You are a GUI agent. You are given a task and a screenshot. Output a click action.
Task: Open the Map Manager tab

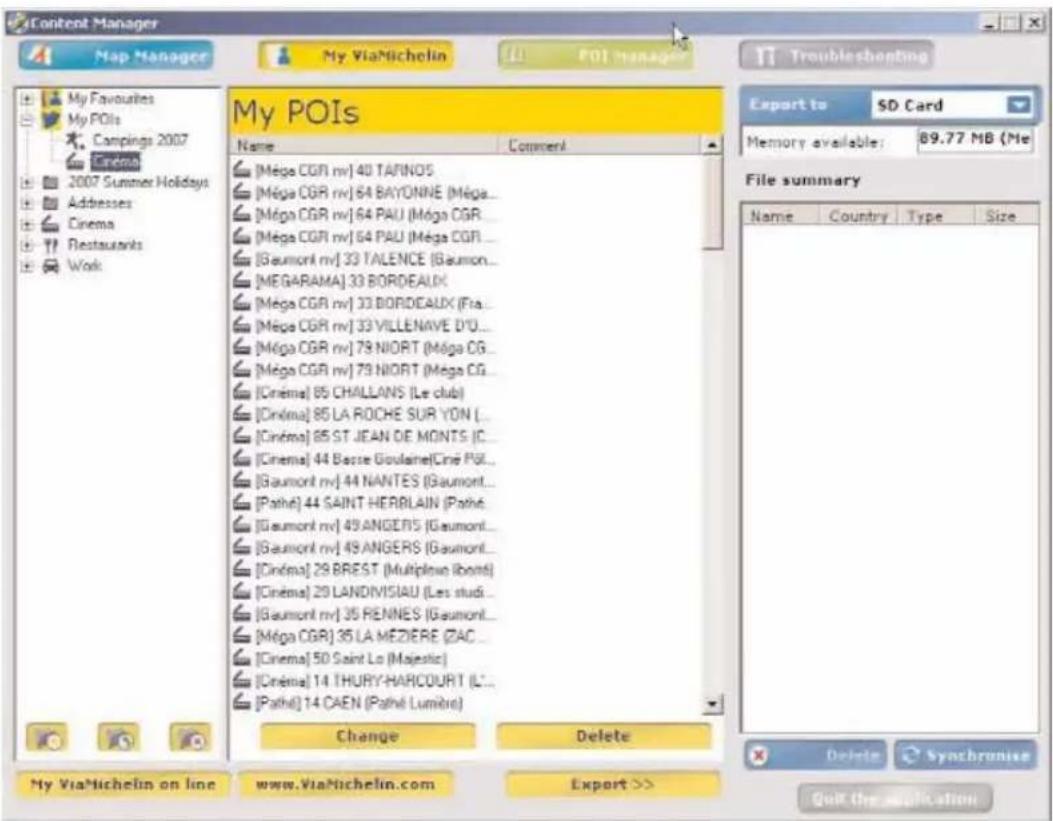coord(116,56)
